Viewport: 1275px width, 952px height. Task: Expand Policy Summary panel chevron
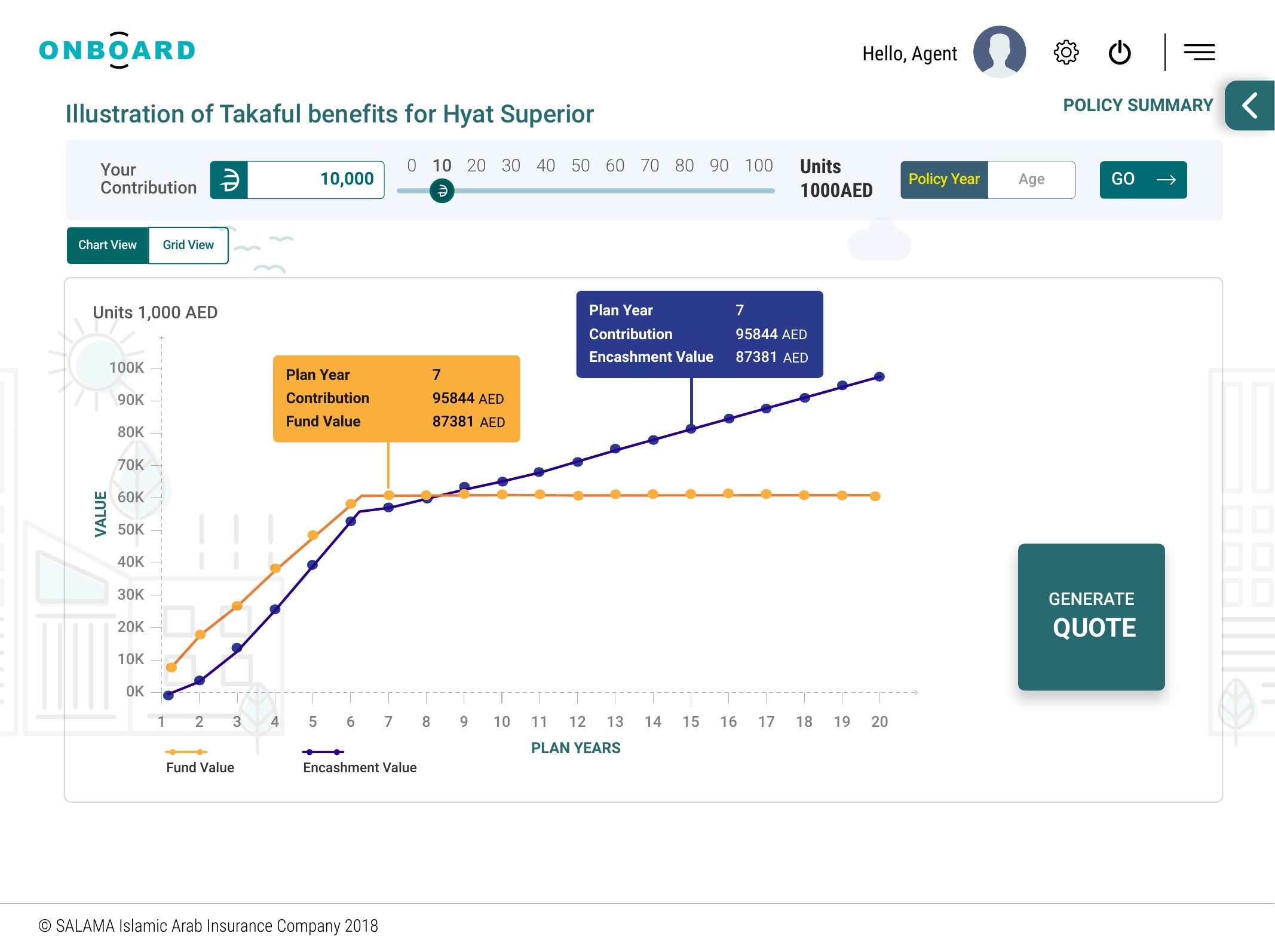(x=1249, y=106)
